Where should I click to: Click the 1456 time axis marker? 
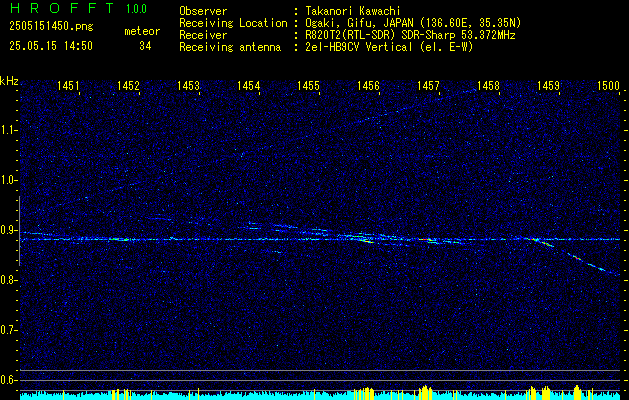click(x=369, y=85)
